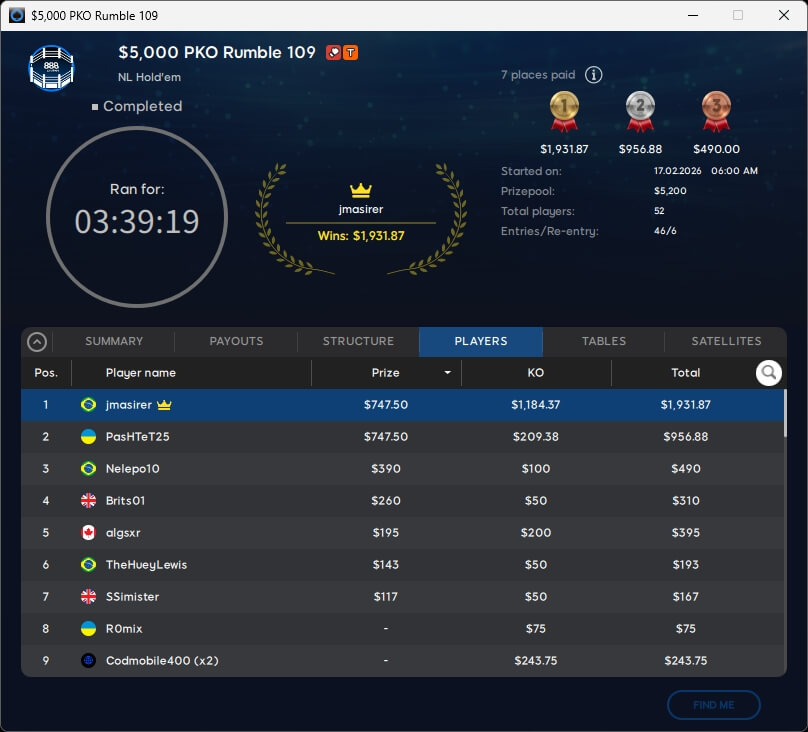
Task: Click the search magnifier icon in table header
Action: pos(768,373)
